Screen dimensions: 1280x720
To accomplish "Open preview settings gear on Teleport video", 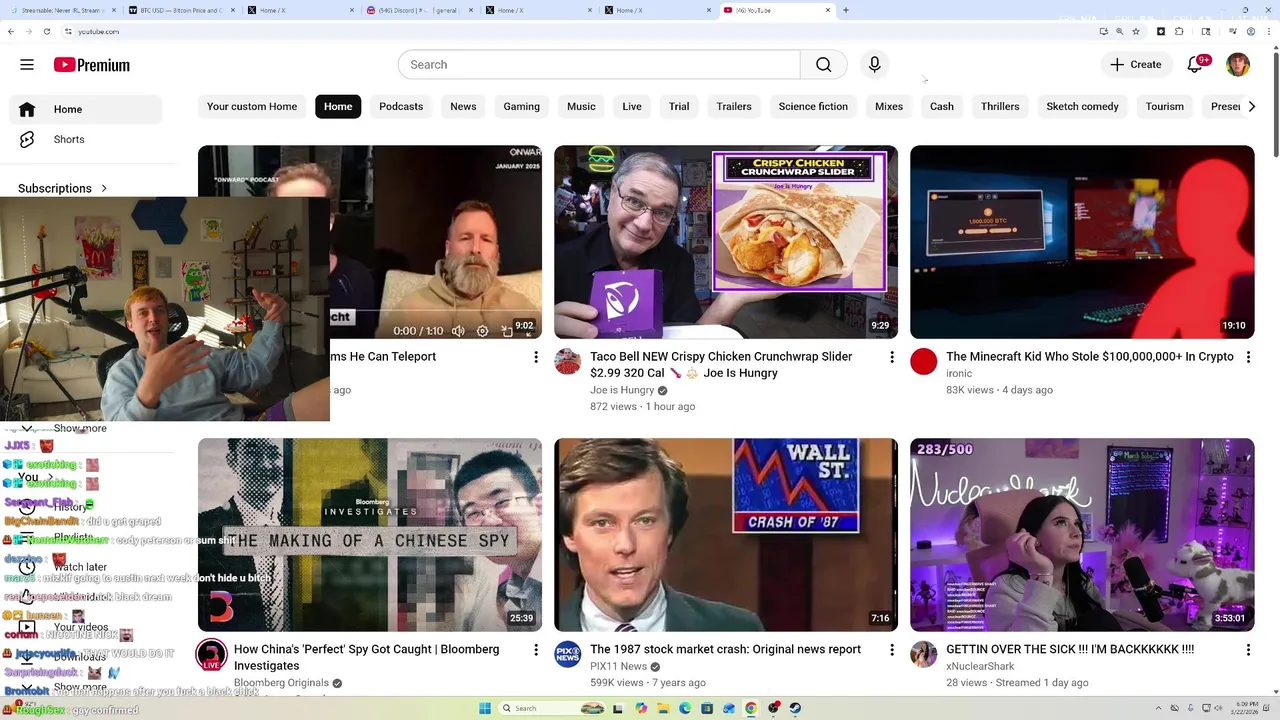I will [482, 331].
